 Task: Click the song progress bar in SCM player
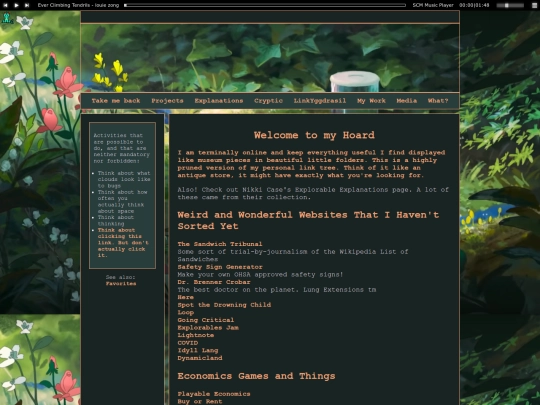[x=265, y=5]
